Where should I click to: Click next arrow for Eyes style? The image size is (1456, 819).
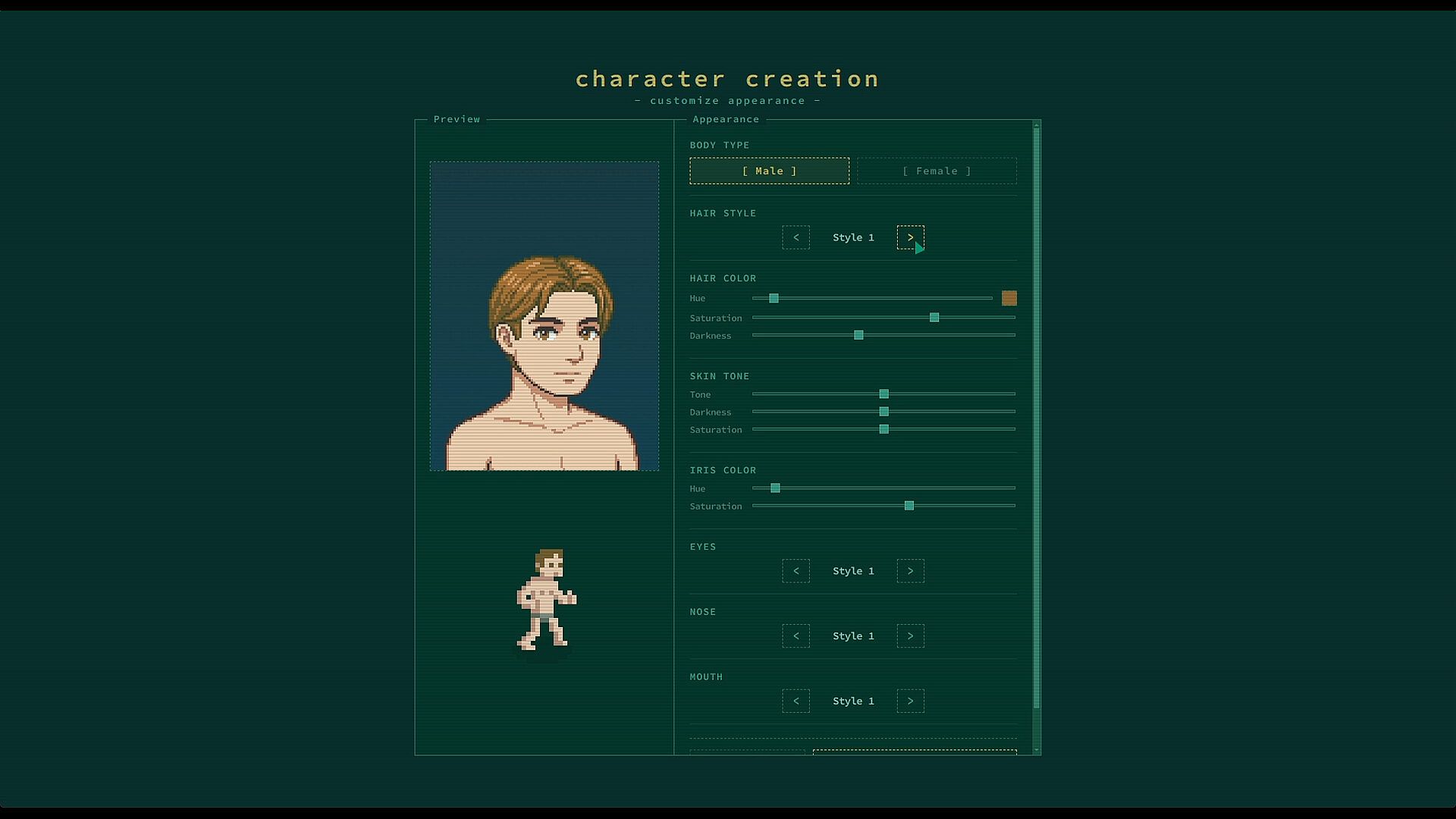click(x=910, y=571)
